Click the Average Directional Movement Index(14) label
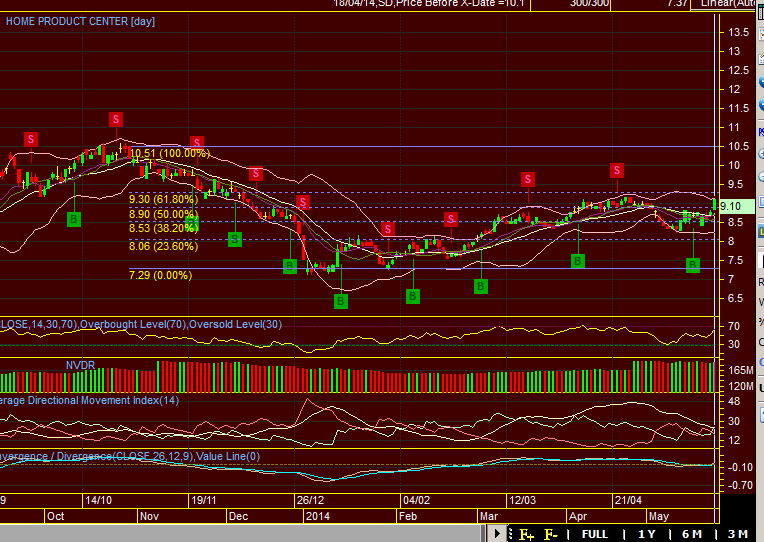 tap(90, 400)
